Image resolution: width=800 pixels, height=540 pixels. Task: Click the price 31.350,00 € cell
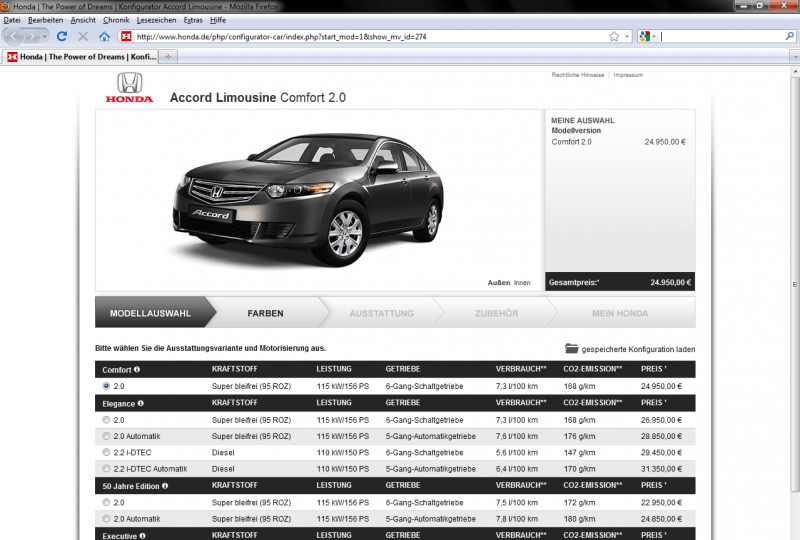pyautogui.click(x=661, y=469)
